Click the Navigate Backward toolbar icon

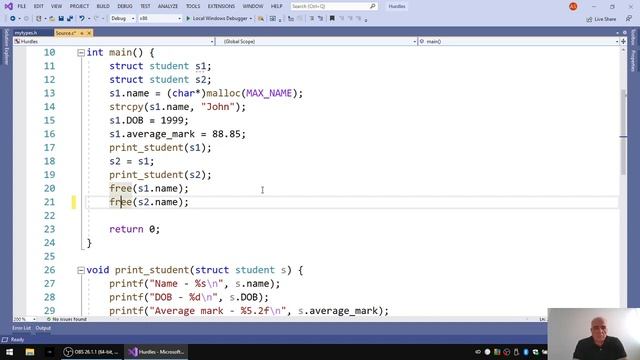[13, 18]
